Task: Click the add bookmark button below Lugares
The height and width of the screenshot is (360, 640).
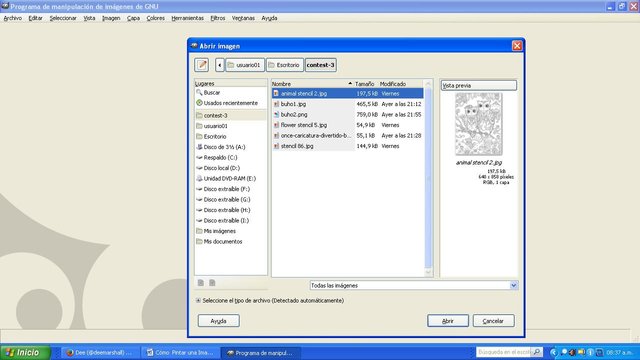Action: [x=201, y=283]
